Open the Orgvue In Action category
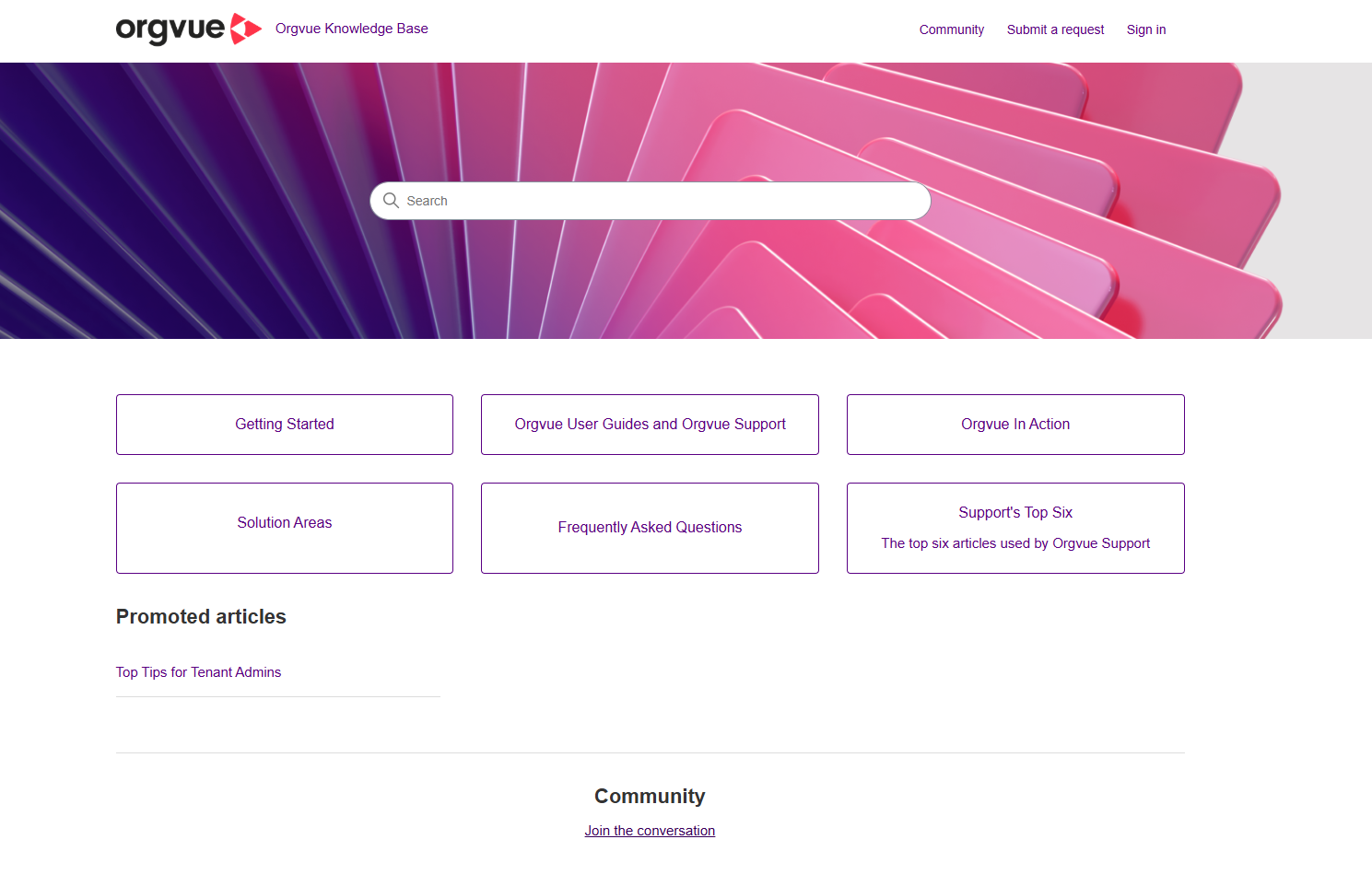 coord(1015,425)
